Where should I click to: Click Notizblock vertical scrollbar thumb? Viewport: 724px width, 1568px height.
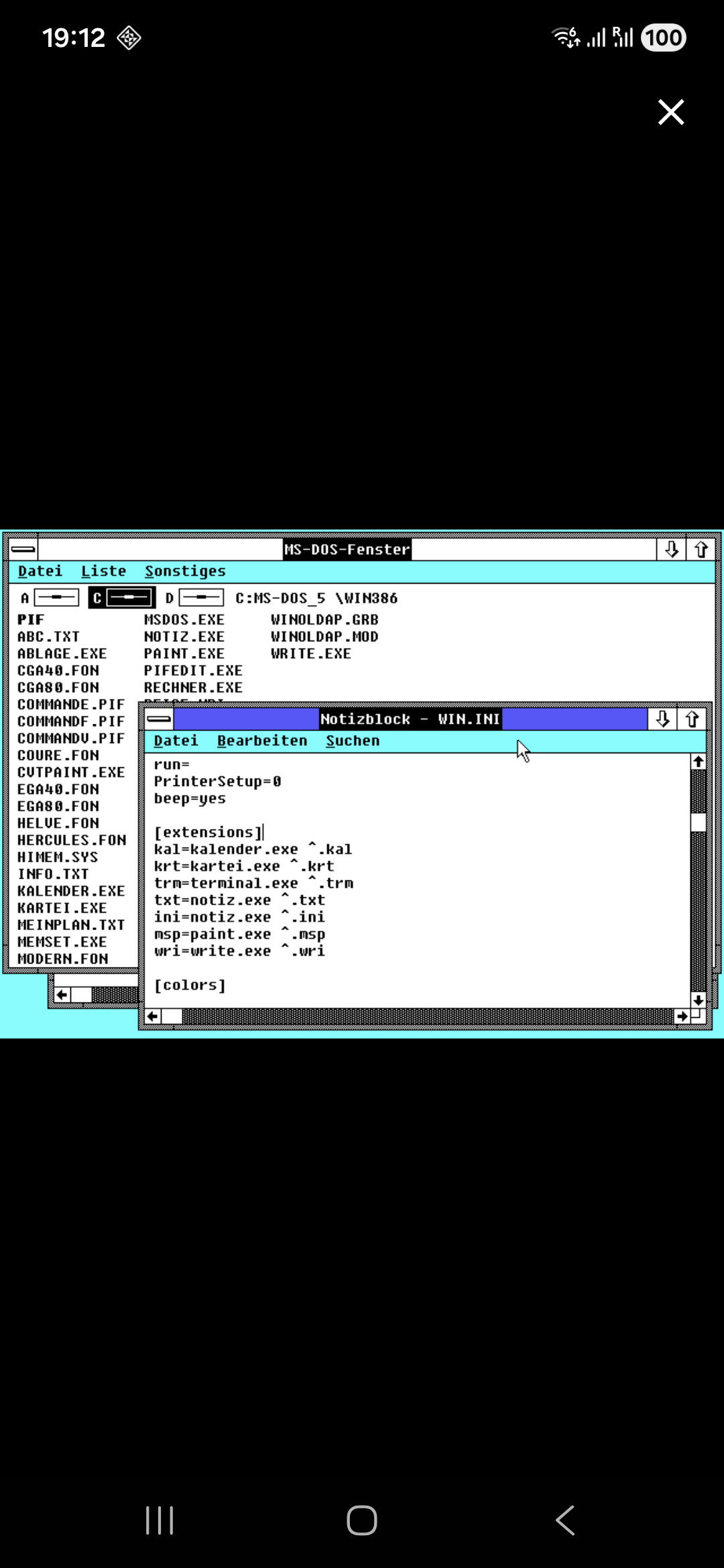point(699,822)
